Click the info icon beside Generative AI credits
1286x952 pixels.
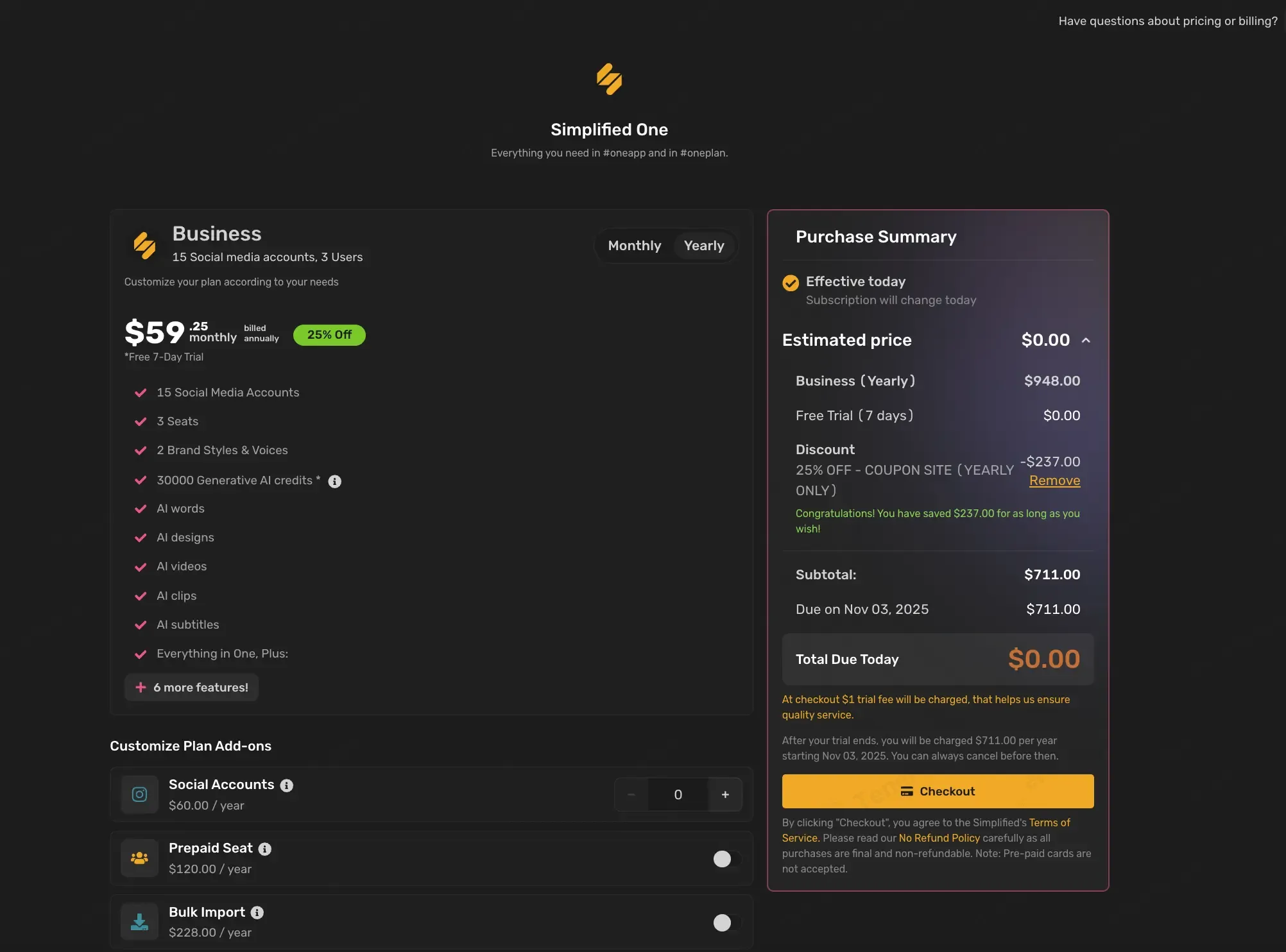[334, 481]
